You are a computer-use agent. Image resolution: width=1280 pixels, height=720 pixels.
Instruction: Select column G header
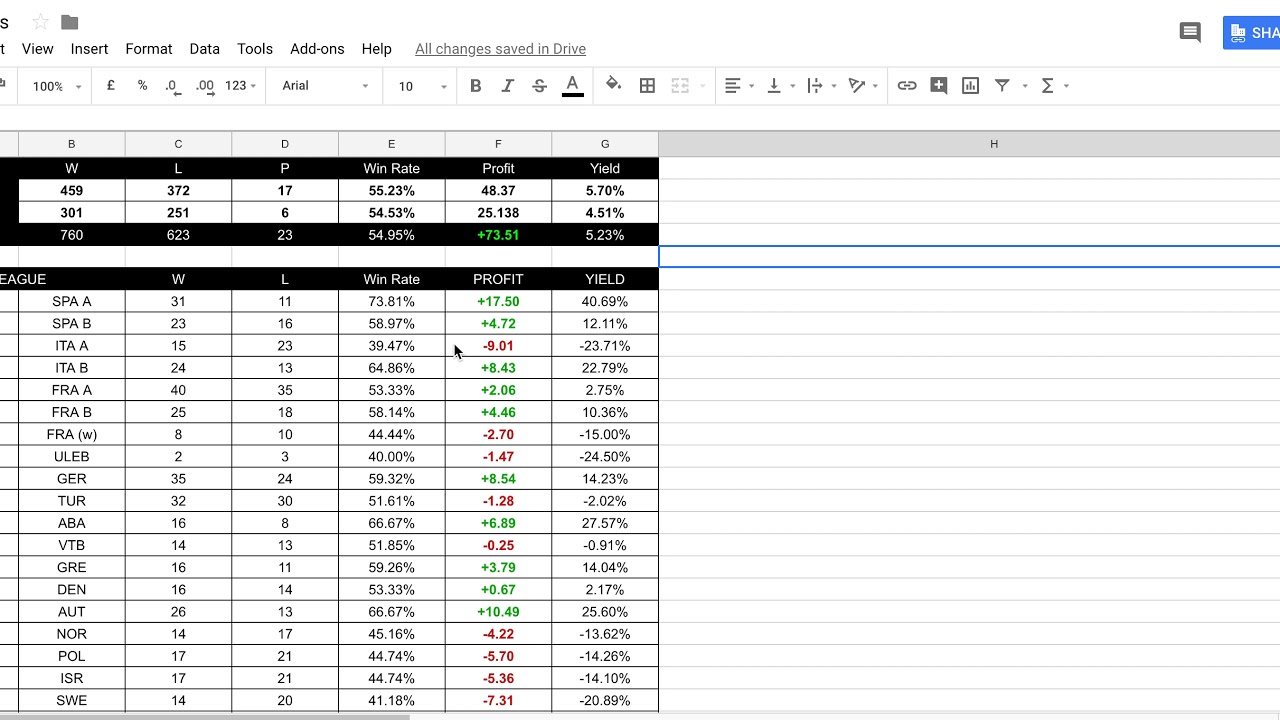pyautogui.click(x=605, y=144)
